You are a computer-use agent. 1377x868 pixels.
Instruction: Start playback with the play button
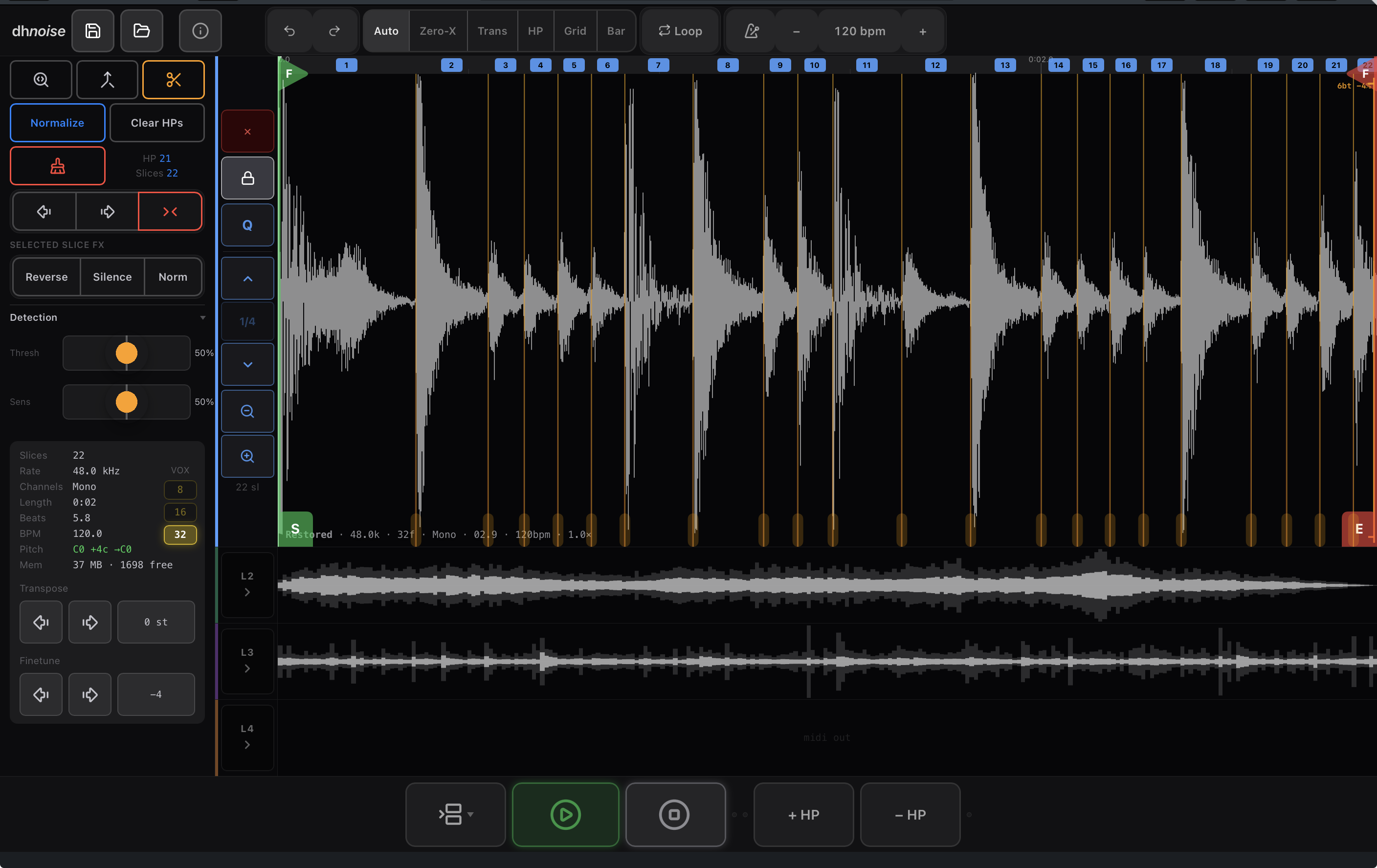[x=566, y=814]
